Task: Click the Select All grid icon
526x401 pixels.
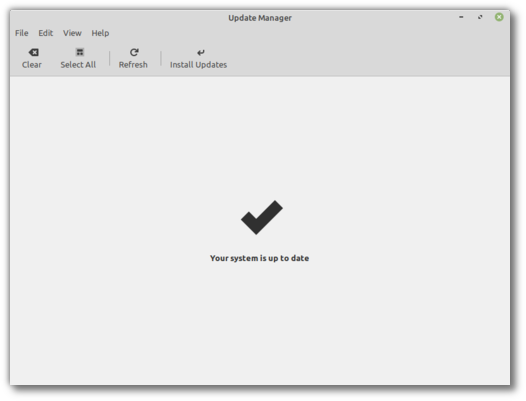Action: click(x=80, y=52)
